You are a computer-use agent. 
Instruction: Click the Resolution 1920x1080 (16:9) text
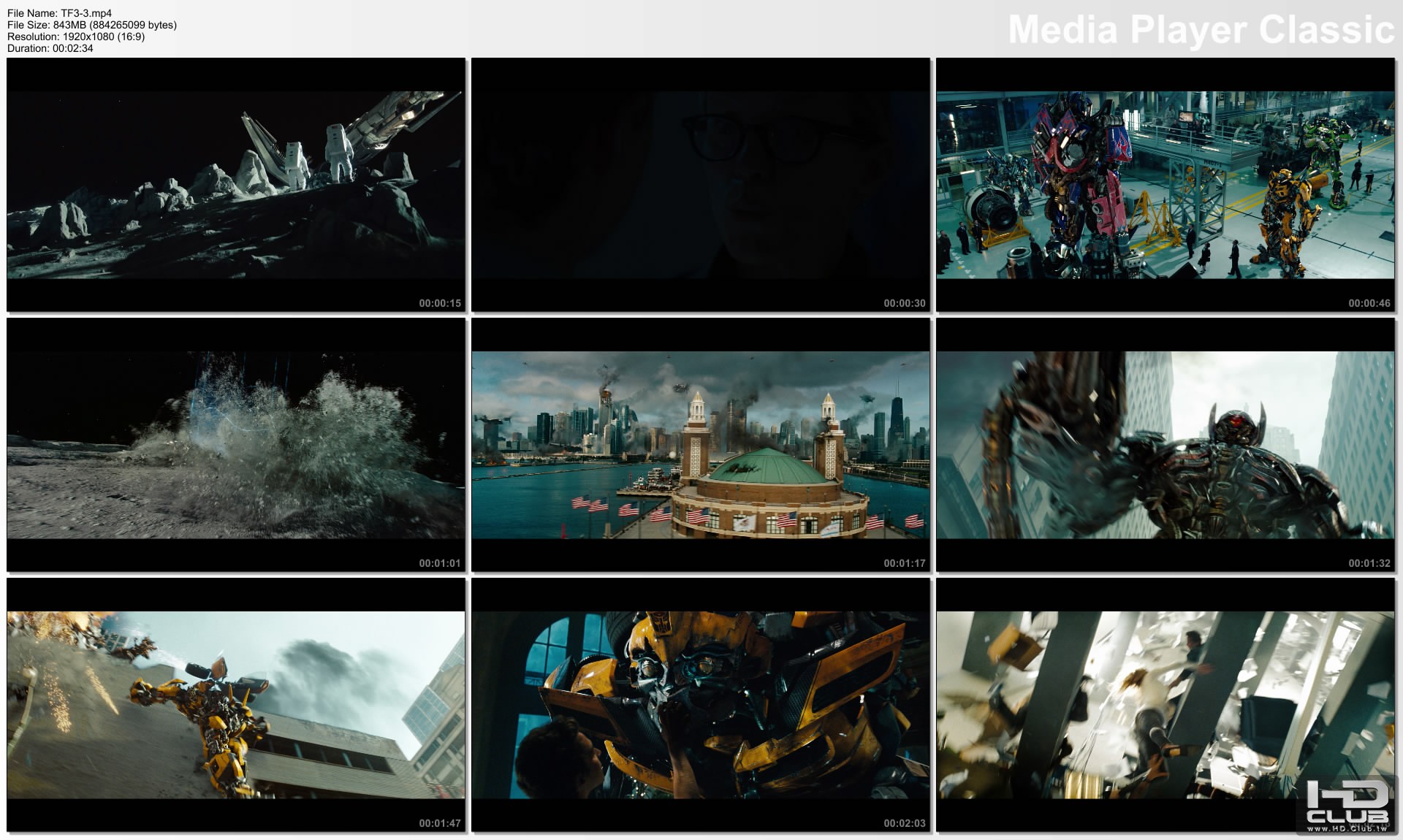[76, 37]
